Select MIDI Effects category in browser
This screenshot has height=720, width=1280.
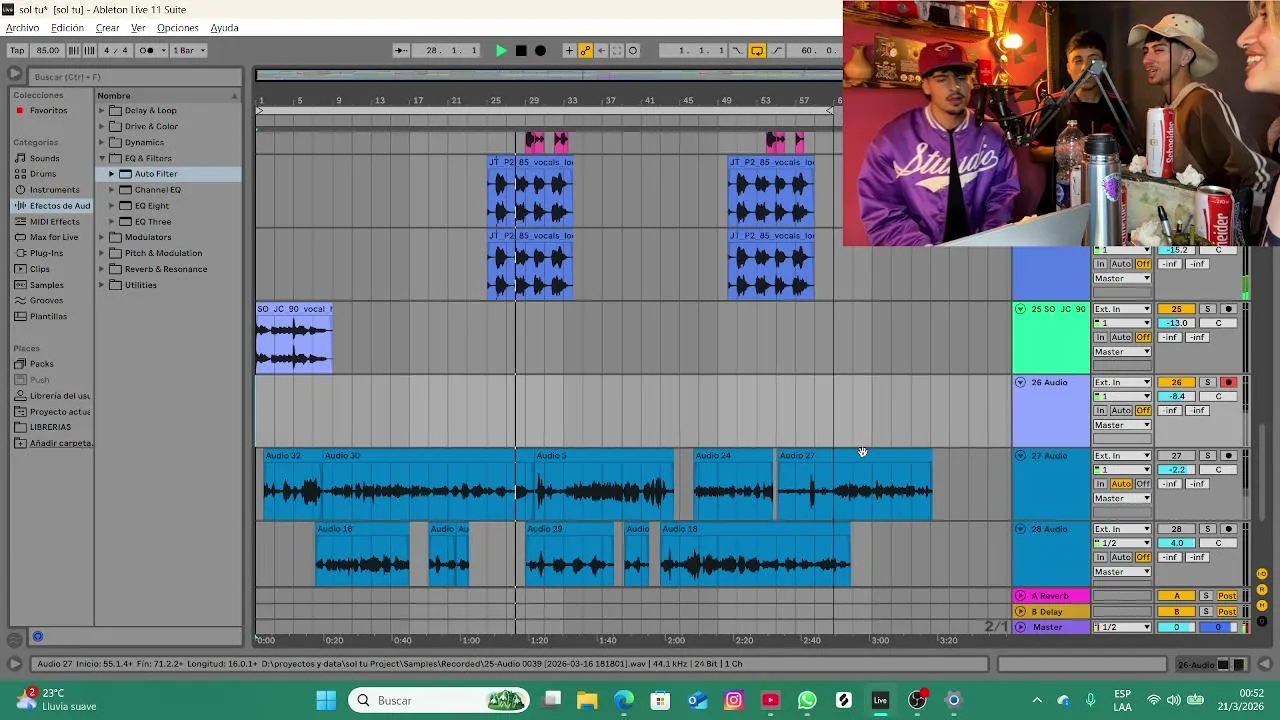click(54, 222)
